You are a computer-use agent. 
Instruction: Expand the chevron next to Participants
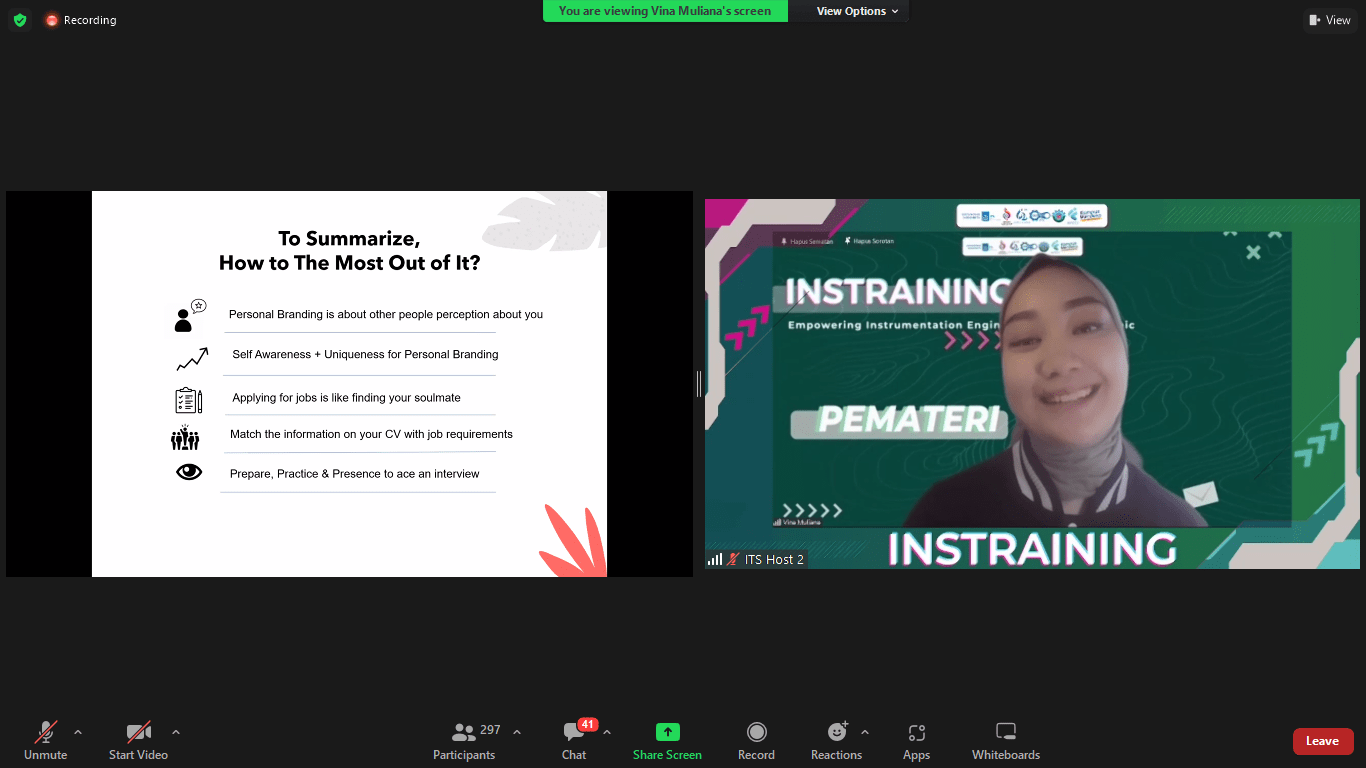click(x=517, y=732)
